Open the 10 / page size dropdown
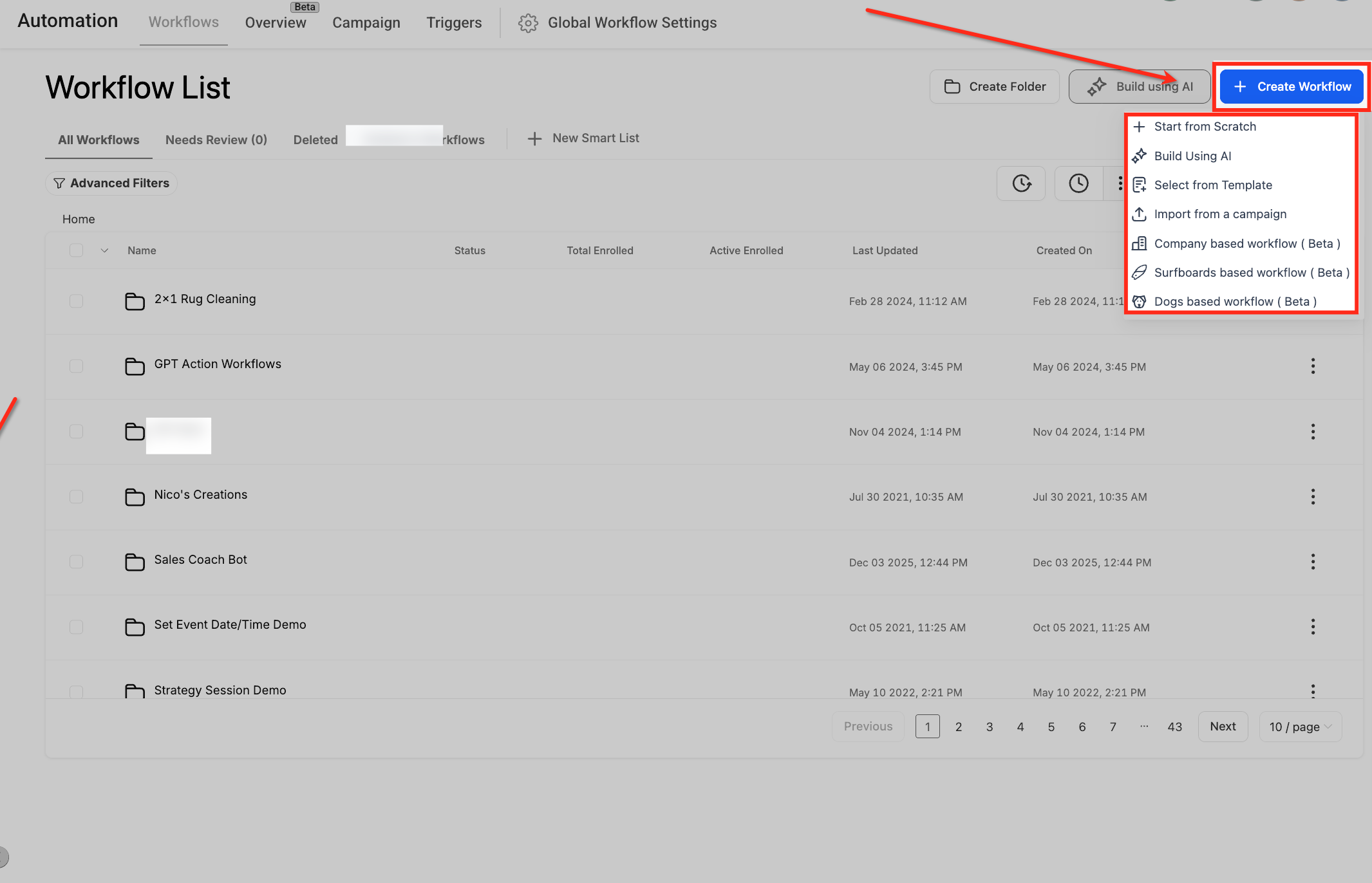Image resolution: width=1372 pixels, height=883 pixels. click(1300, 727)
